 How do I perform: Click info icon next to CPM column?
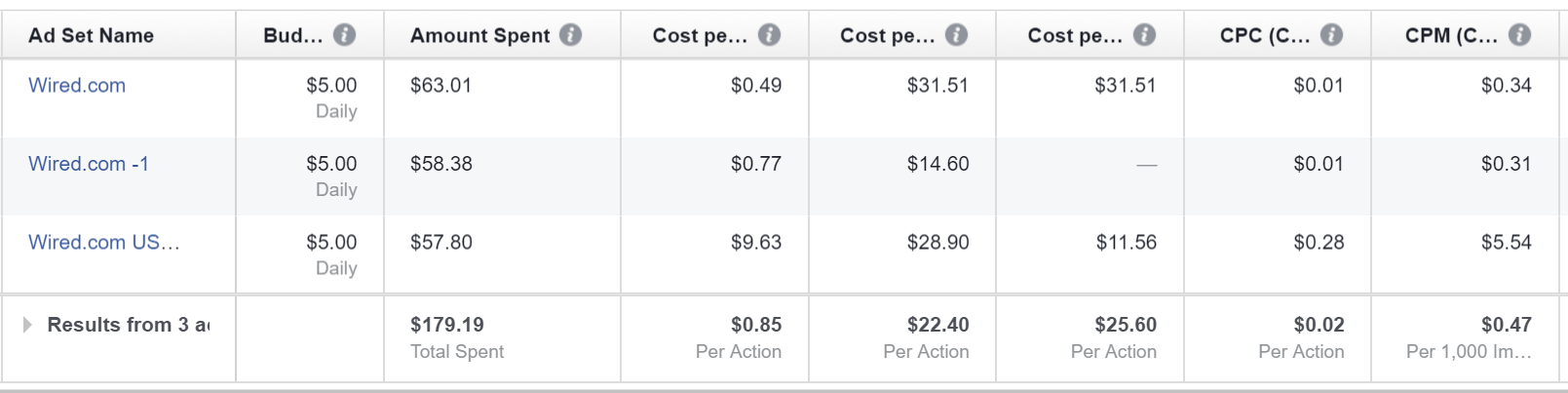[x=1519, y=35]
